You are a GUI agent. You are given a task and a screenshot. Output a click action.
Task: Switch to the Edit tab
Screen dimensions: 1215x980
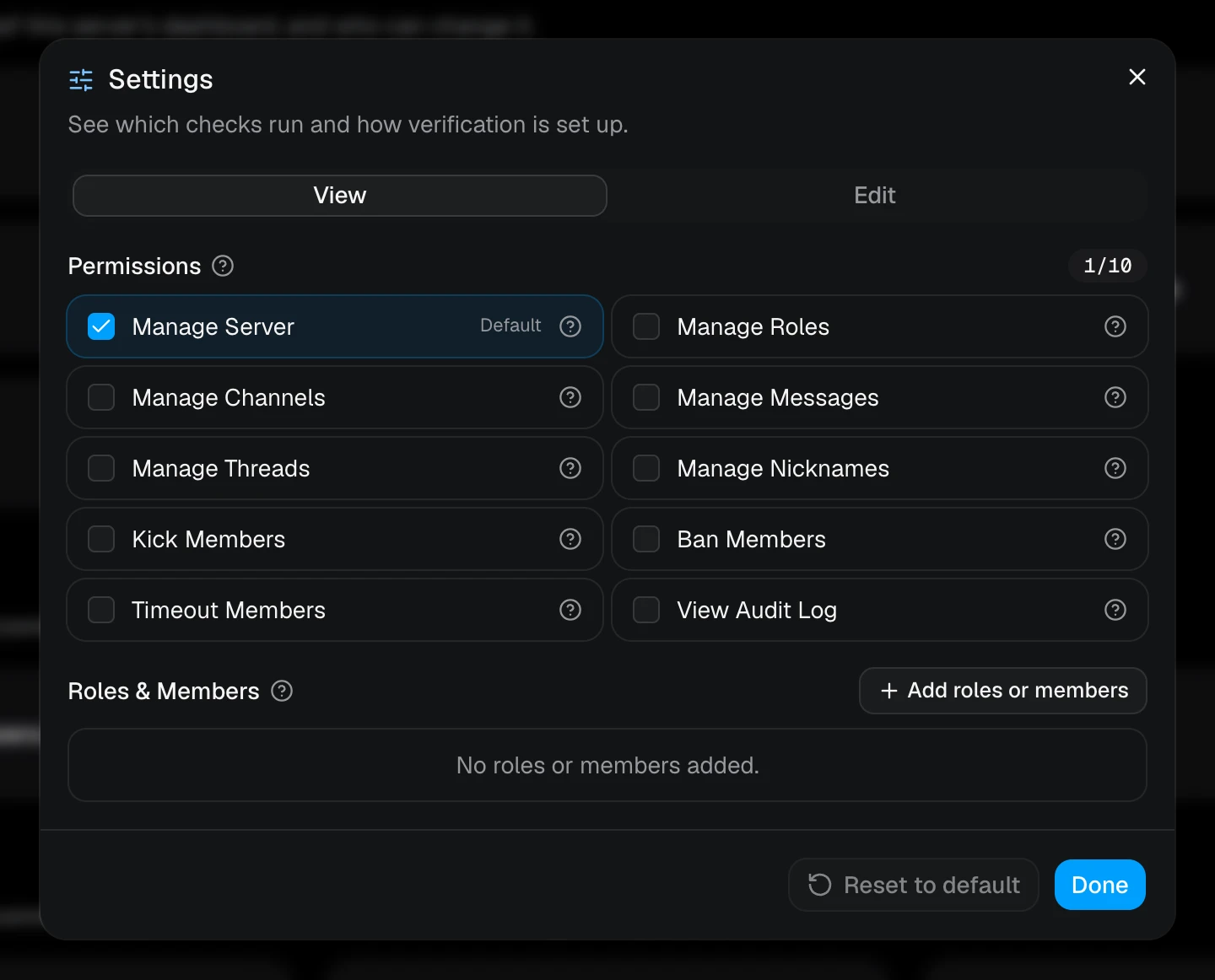pyautogui.click(x=875, y=196)
